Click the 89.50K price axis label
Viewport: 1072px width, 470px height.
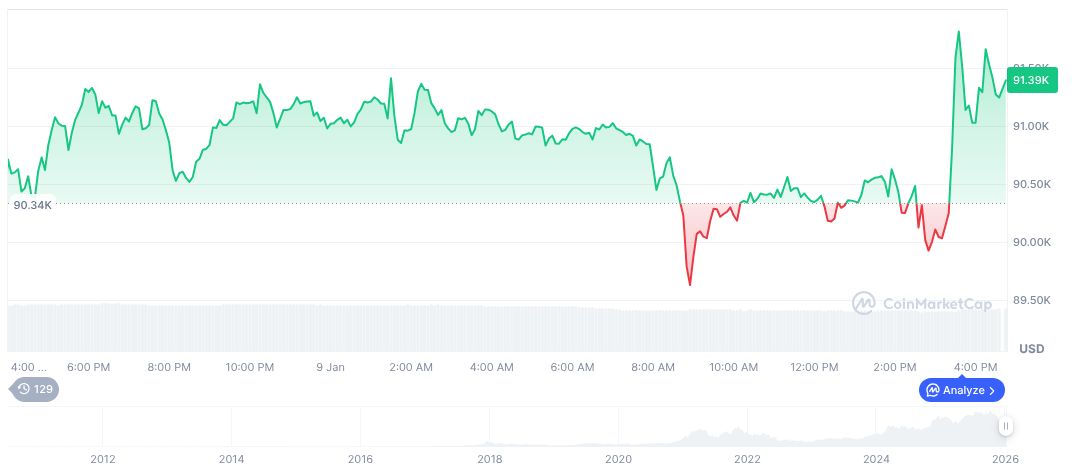tap(1030, 300)
